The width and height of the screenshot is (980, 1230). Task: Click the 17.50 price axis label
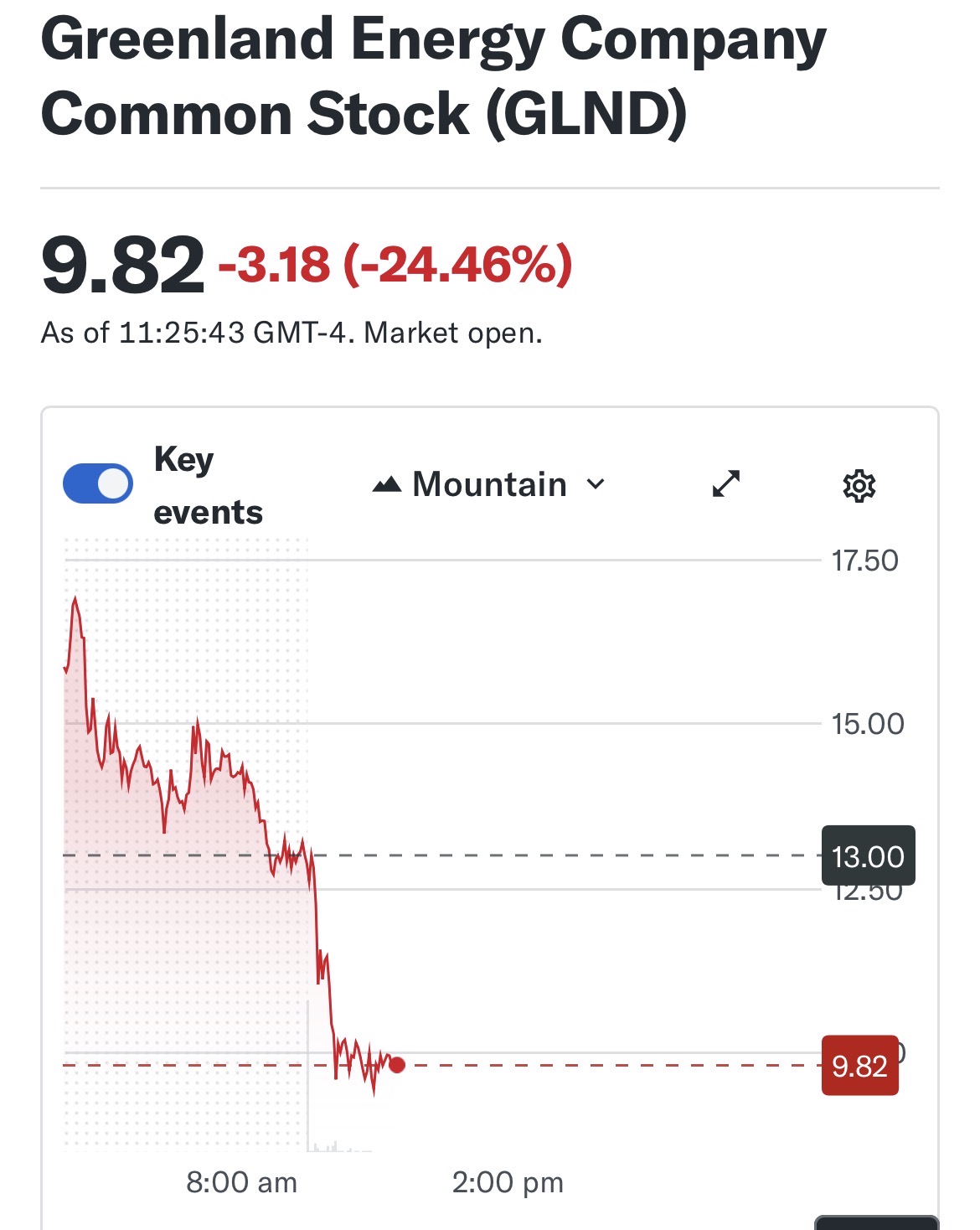tap(864, 561)
